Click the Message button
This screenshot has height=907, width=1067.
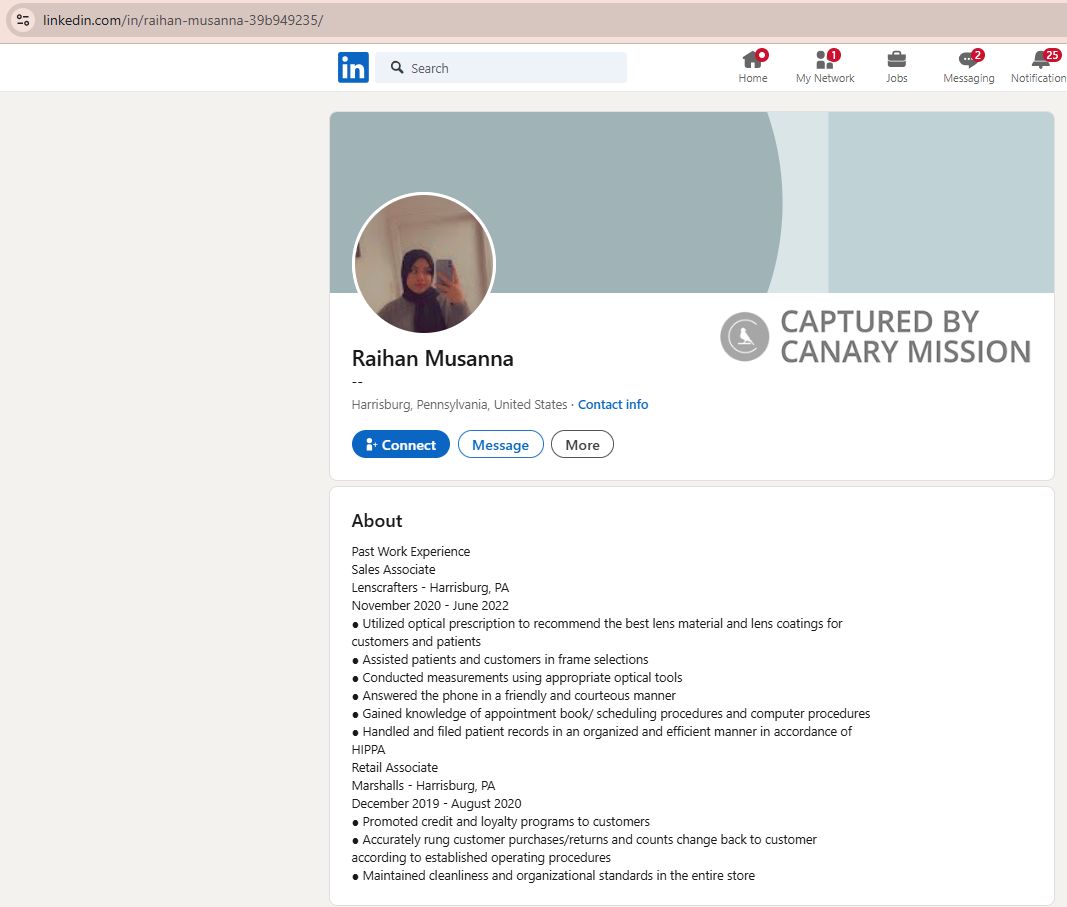500,444
